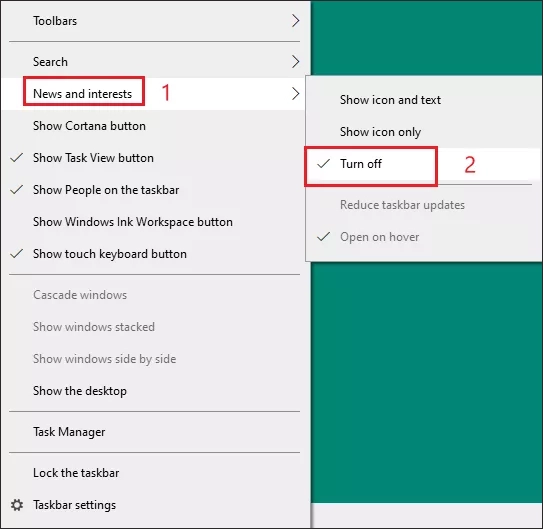The width and height of the screenshot is (543, 529).
Task: Enable Show Windows Ink Workspace button
Action: [153, 222]
